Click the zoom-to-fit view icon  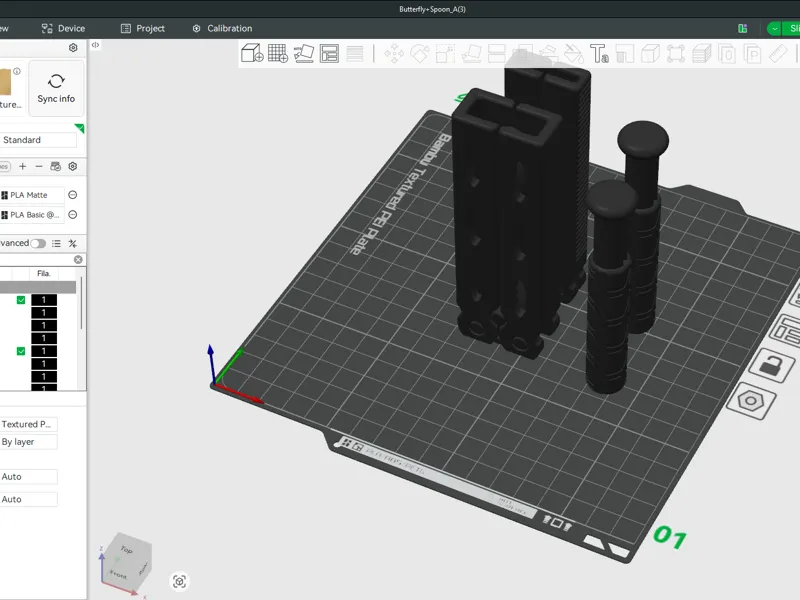(x=179, y=581)
